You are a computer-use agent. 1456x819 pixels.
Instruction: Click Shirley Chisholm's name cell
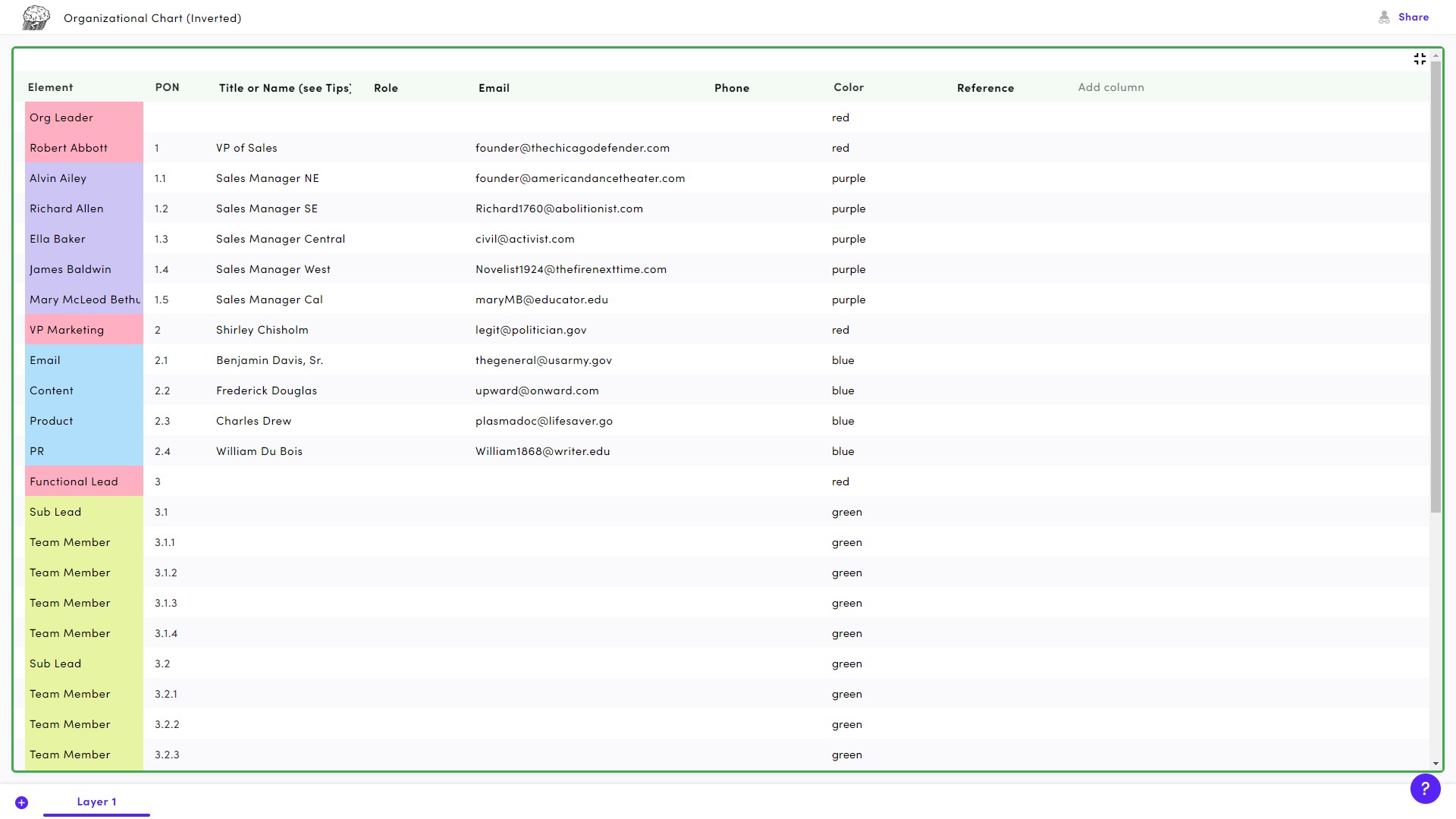coord(262,330)
